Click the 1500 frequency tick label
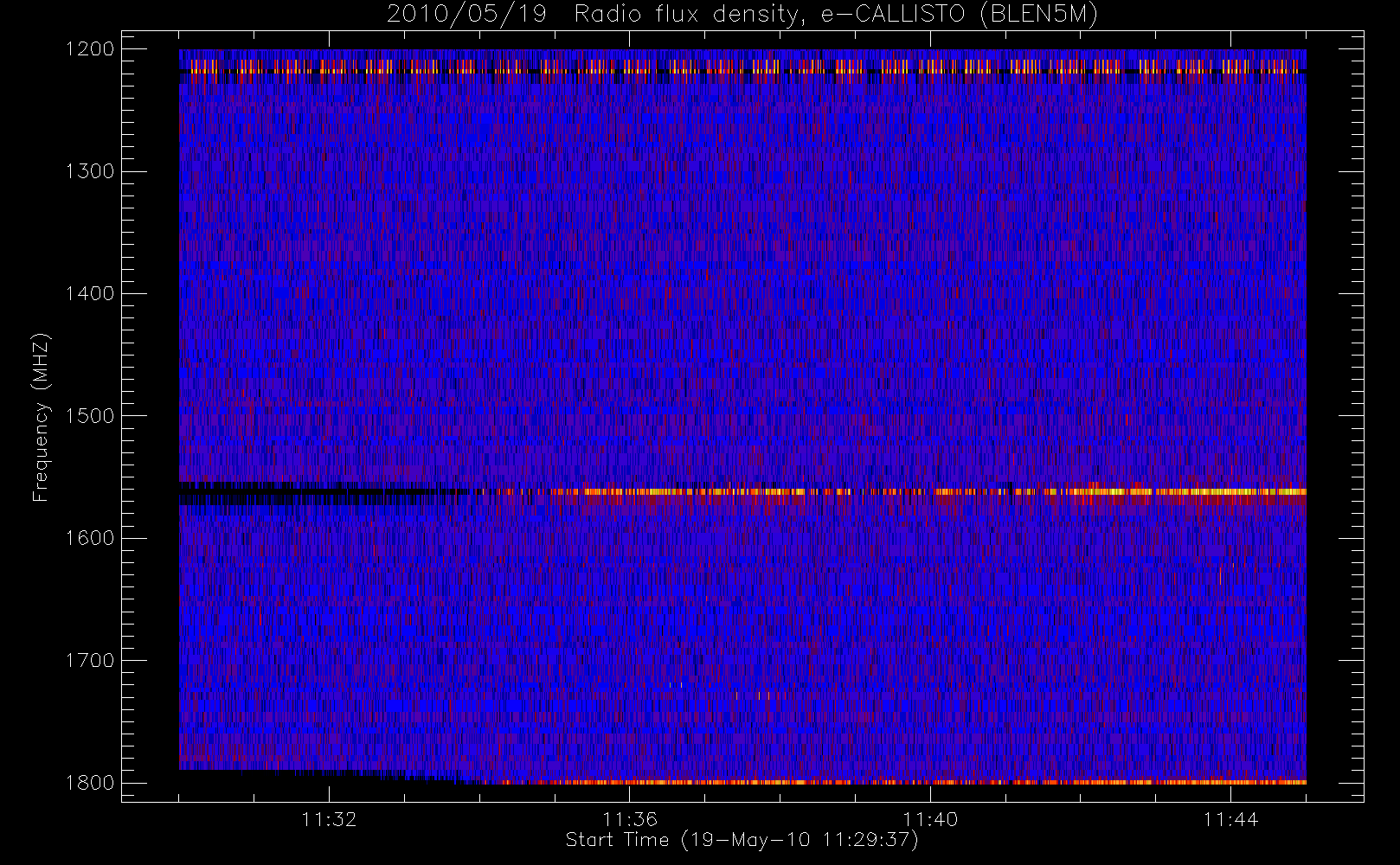This screenshot has height=865, width=1400. (x=90, y=415)
